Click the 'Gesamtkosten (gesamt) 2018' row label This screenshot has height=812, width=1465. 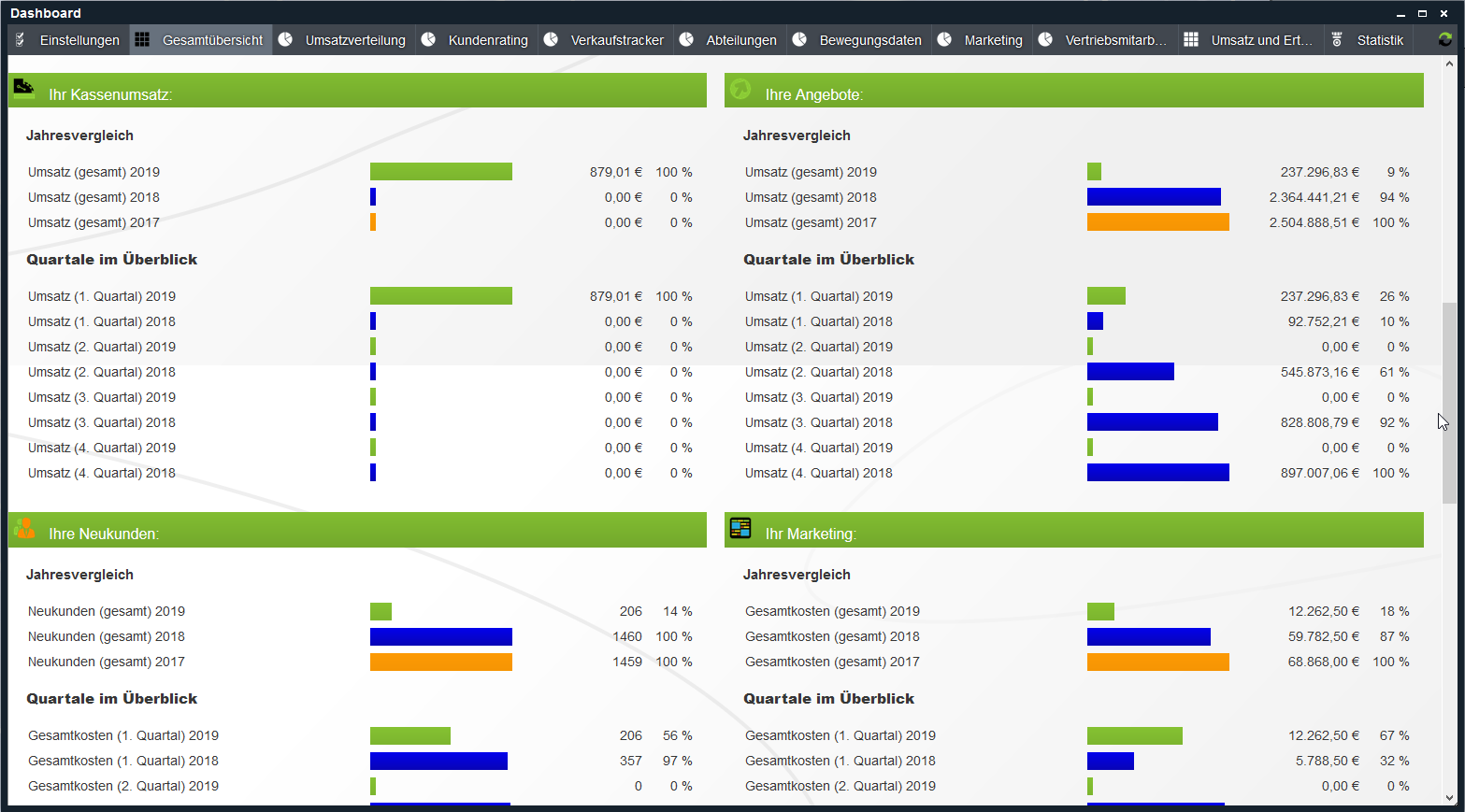click(832, 636)
